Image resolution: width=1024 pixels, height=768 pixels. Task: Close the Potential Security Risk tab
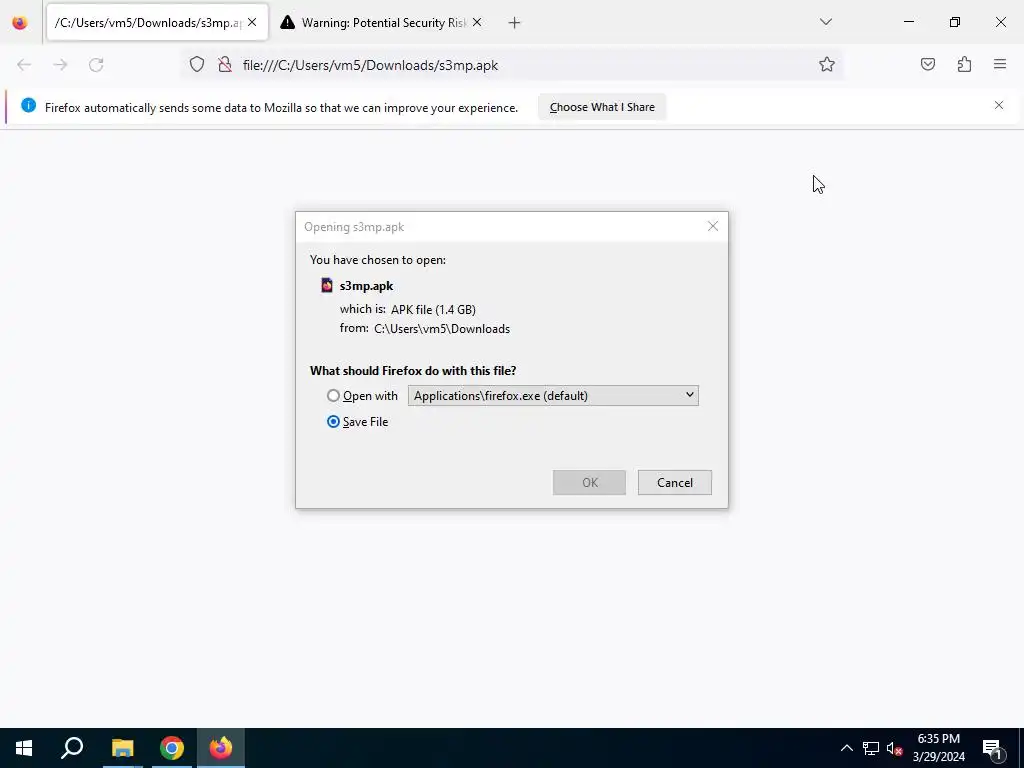[x=477, y=22]
